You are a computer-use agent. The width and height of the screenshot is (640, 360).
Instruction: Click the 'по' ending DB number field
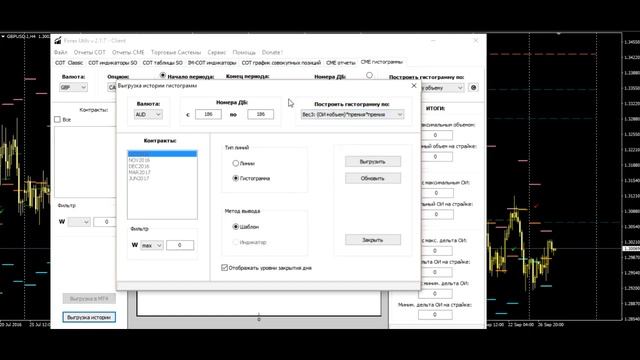tap(260, 114)
